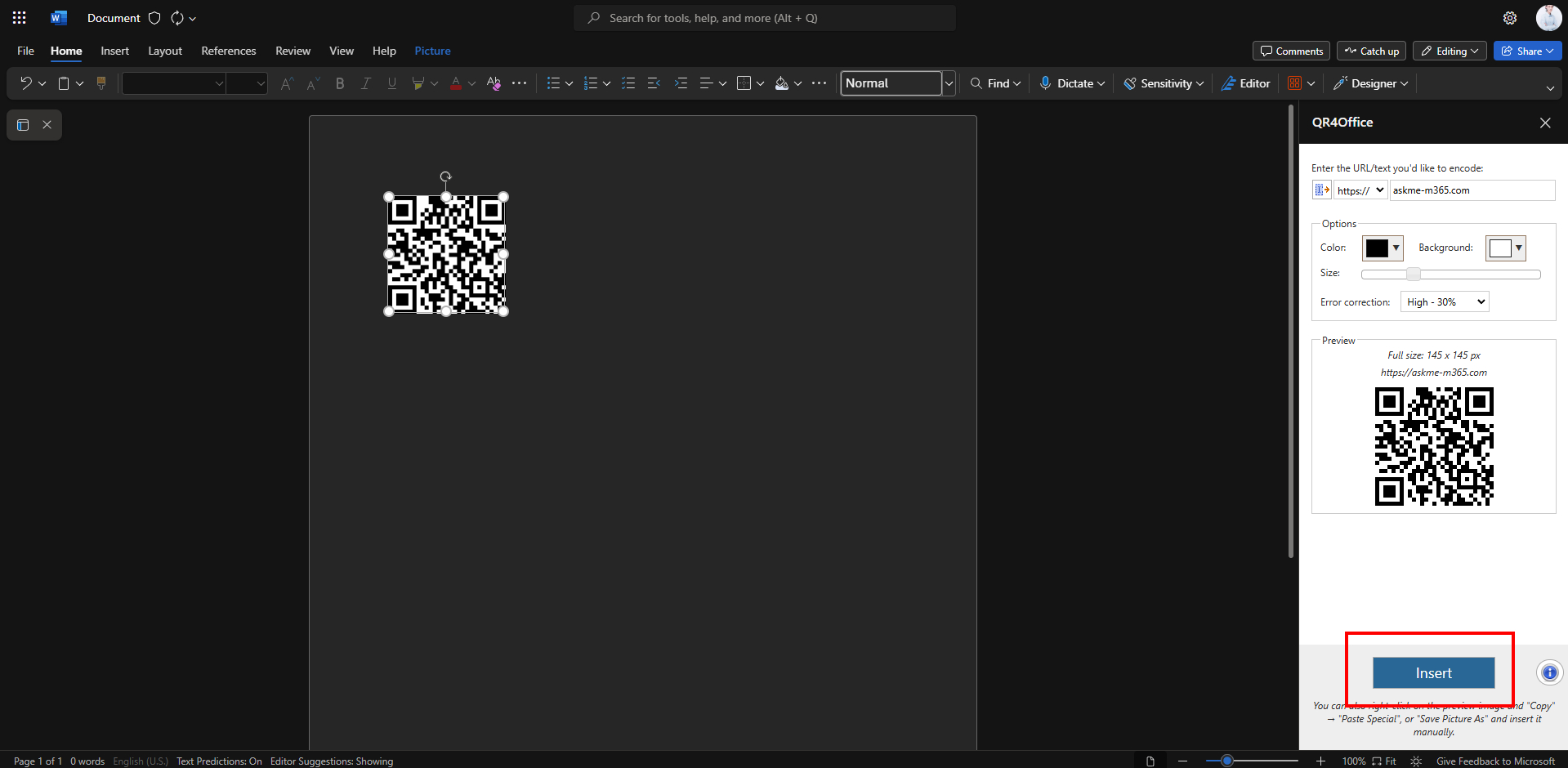Open Comments pane
This screenshot has width=1568, height=768.
pyautogui.click(x=1291, y=51)
